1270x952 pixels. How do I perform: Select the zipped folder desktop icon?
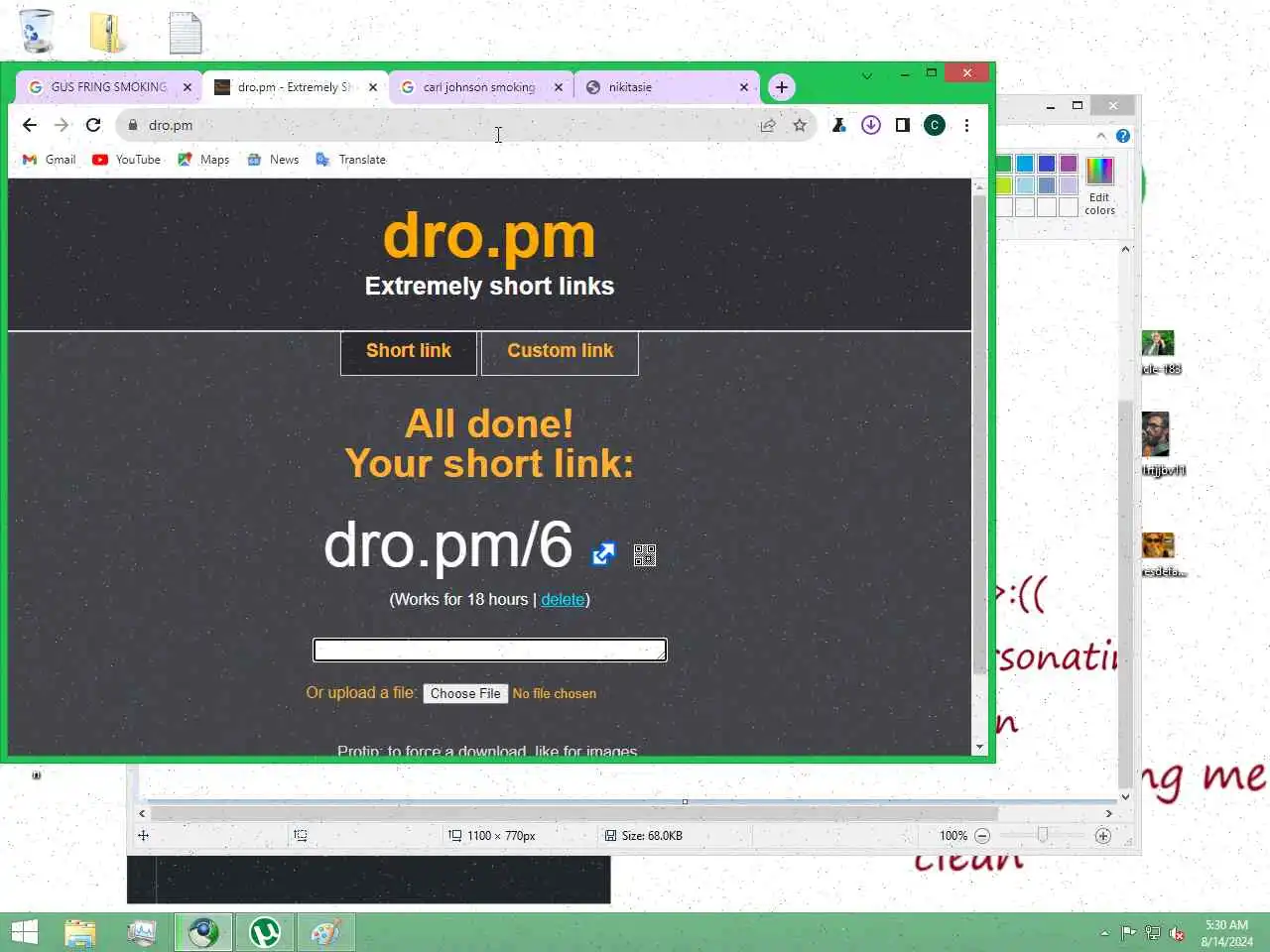(x=106, y=32)
